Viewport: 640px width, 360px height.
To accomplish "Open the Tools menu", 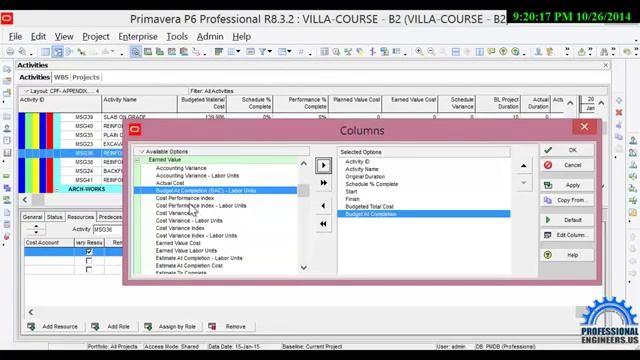I will click(177, 37).
